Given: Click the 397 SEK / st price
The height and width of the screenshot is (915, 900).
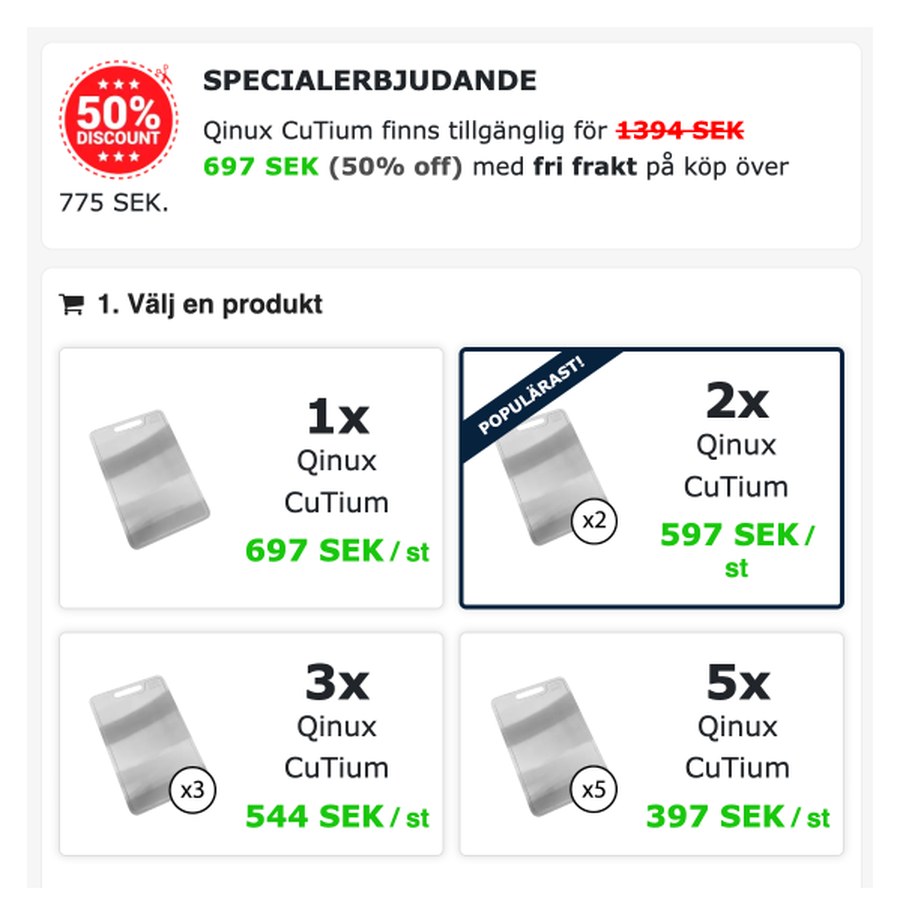Looking at the screenshot, I should [x=738, y=816].
